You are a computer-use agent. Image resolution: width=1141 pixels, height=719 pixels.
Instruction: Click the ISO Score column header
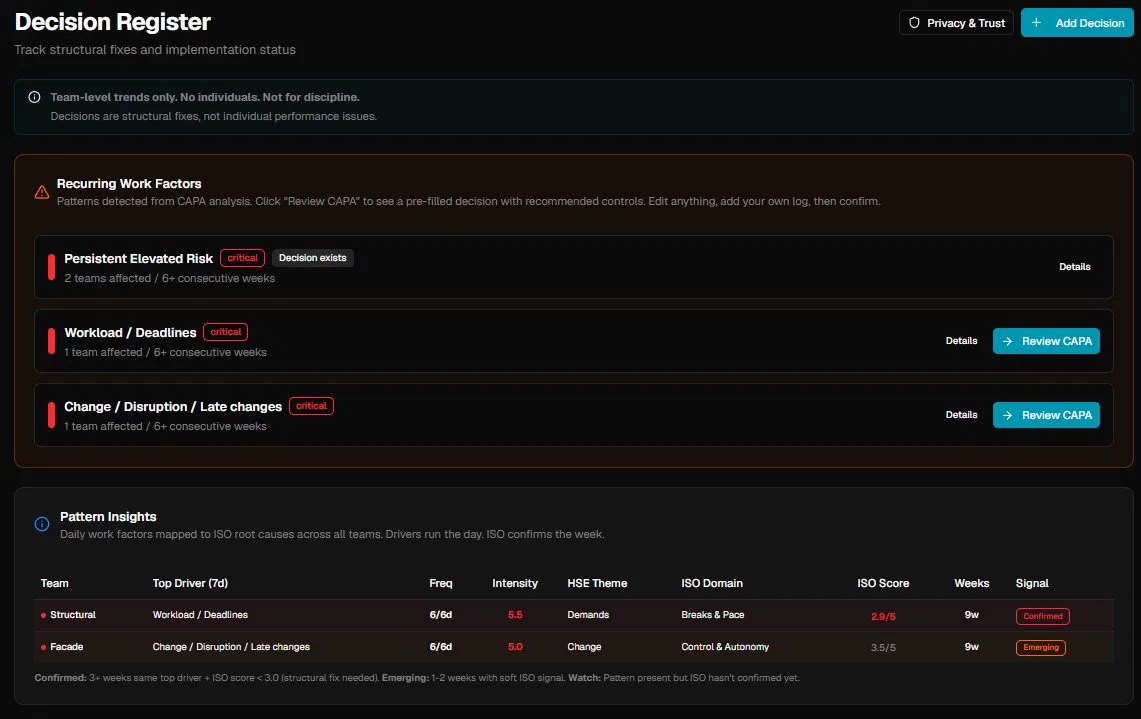tap(883, 584)
